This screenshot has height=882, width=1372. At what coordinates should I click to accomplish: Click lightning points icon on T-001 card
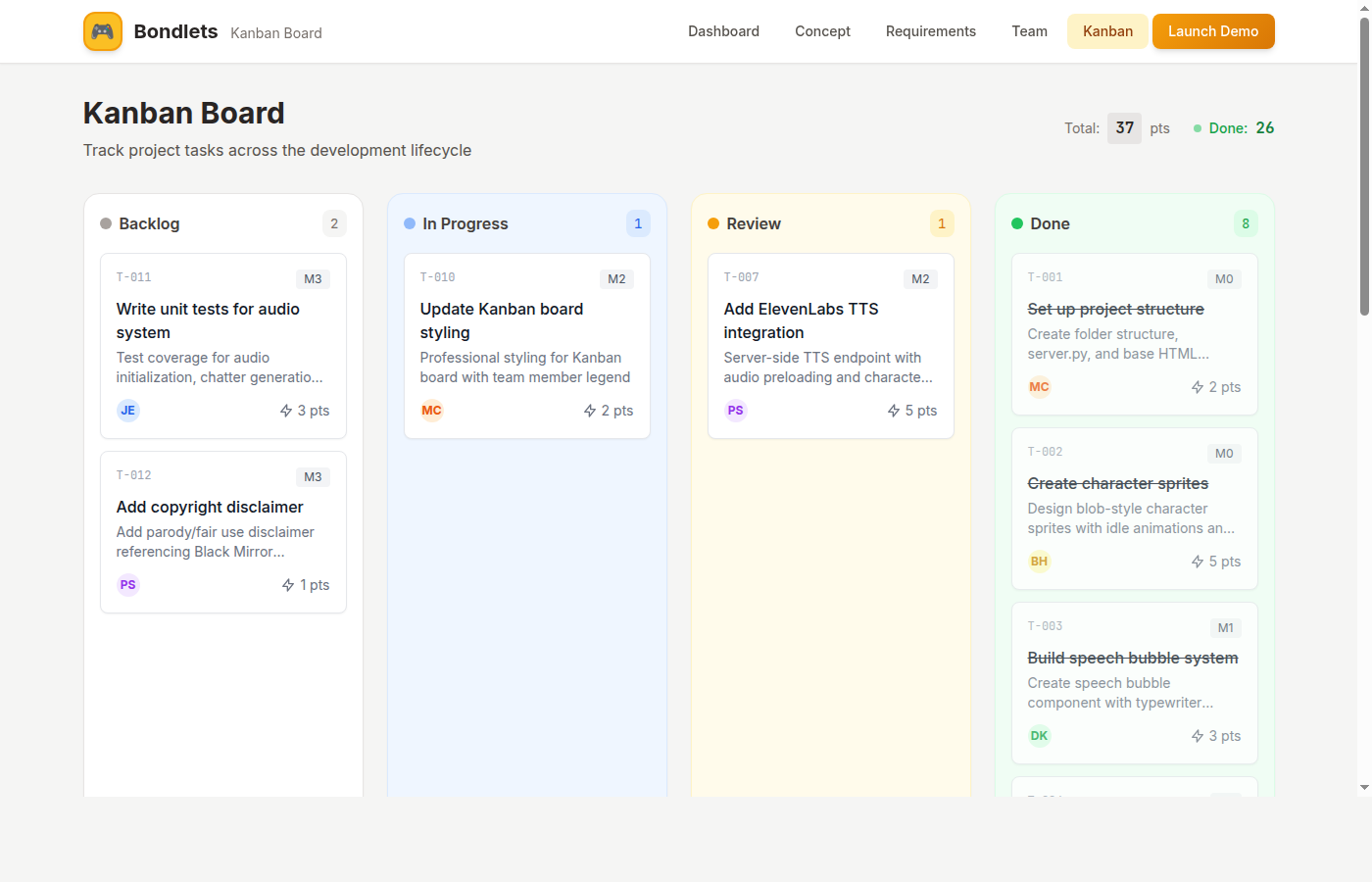(x=1198, y=387)
